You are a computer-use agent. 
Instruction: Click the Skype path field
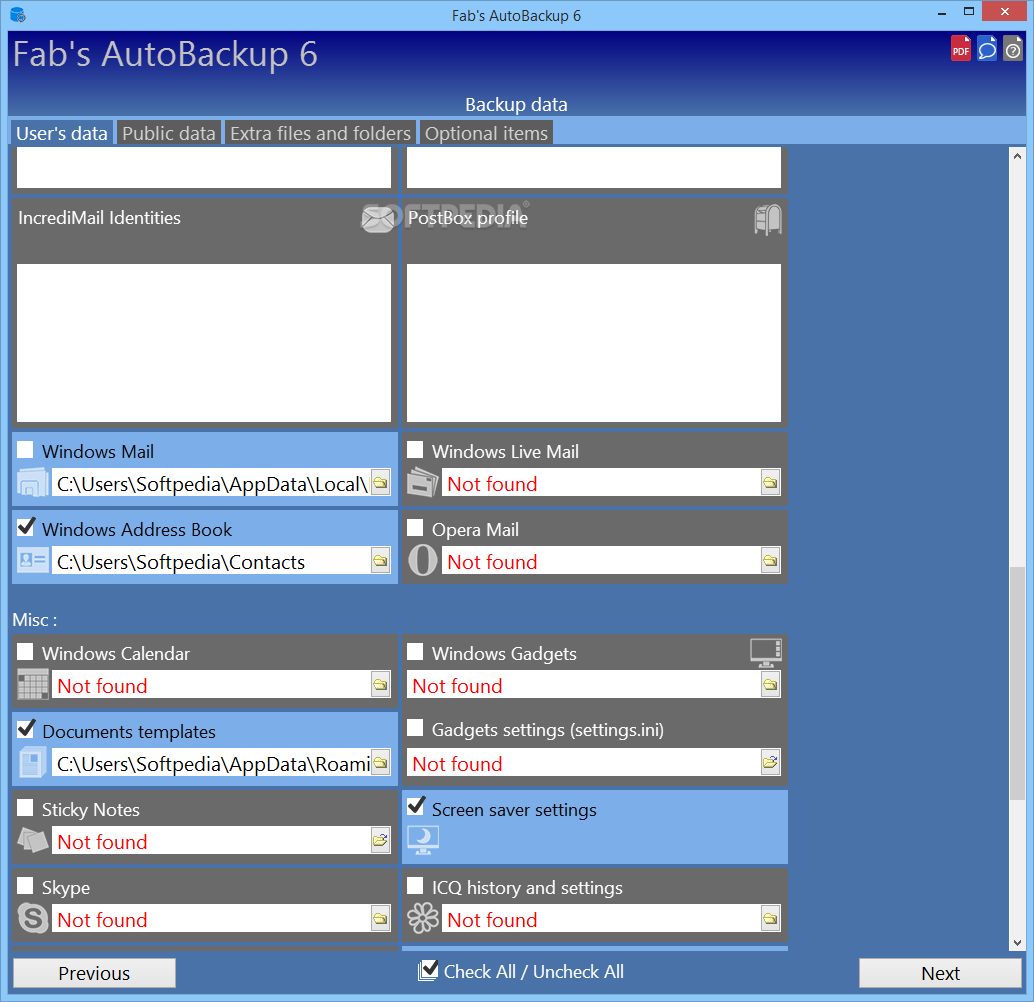coord(211,918)
